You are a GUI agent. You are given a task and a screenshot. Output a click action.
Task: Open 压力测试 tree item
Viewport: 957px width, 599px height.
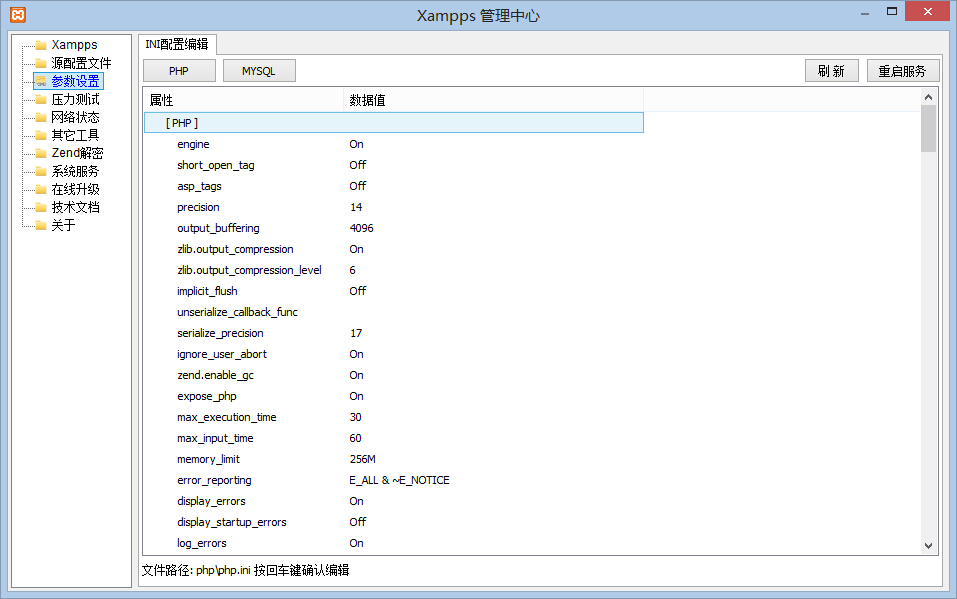(75, 100)
